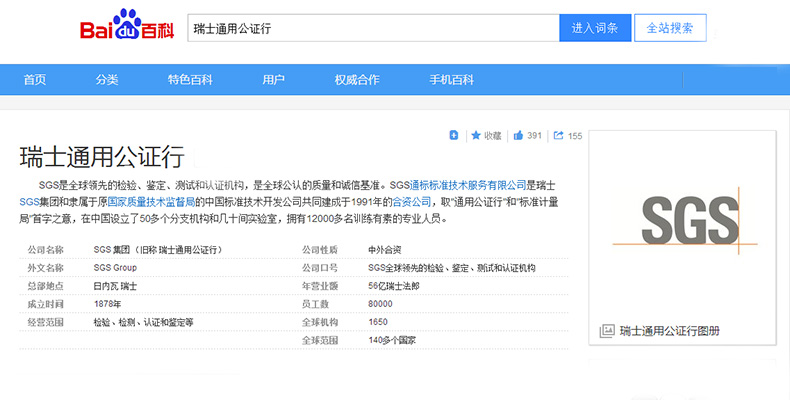
Task: Click the 进入词条 button
Action: (x=595, y=28)
